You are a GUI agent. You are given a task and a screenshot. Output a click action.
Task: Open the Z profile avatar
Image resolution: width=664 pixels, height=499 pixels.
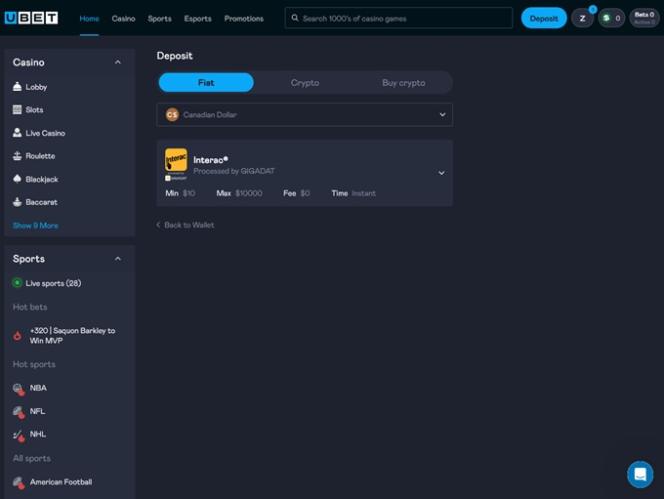pos(582,18)
